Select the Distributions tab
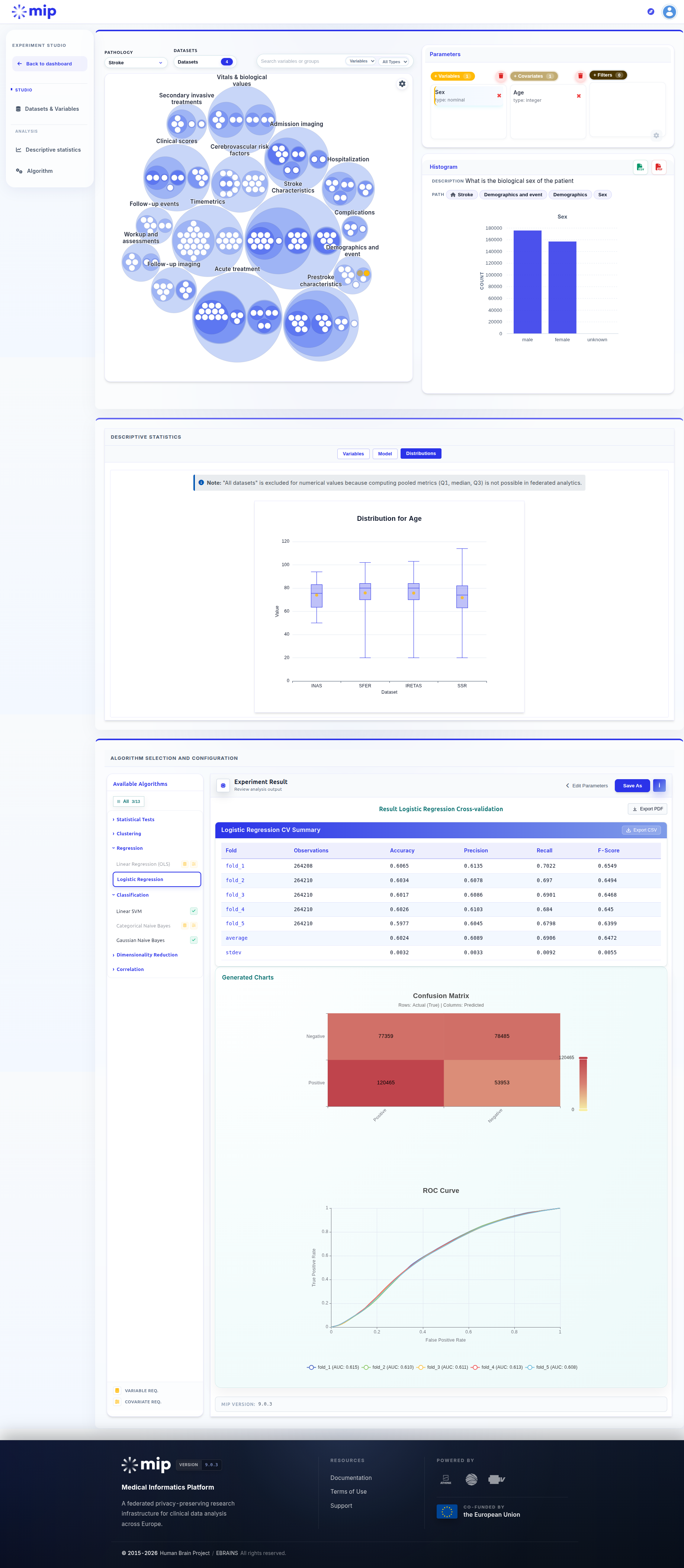The image size is (684, 1568). [x=421, y=454]
